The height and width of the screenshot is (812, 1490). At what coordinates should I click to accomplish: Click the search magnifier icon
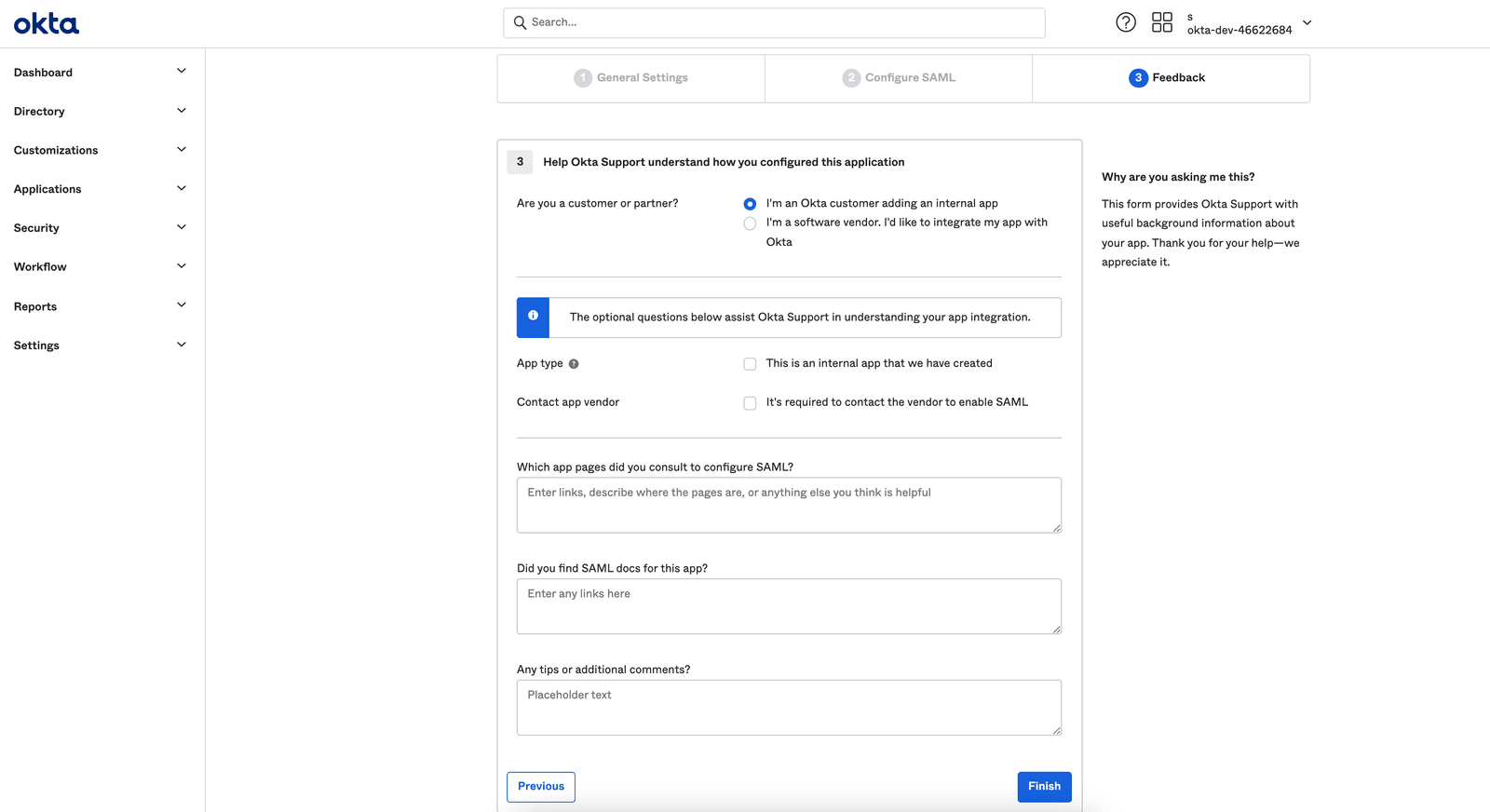[521, 22]
